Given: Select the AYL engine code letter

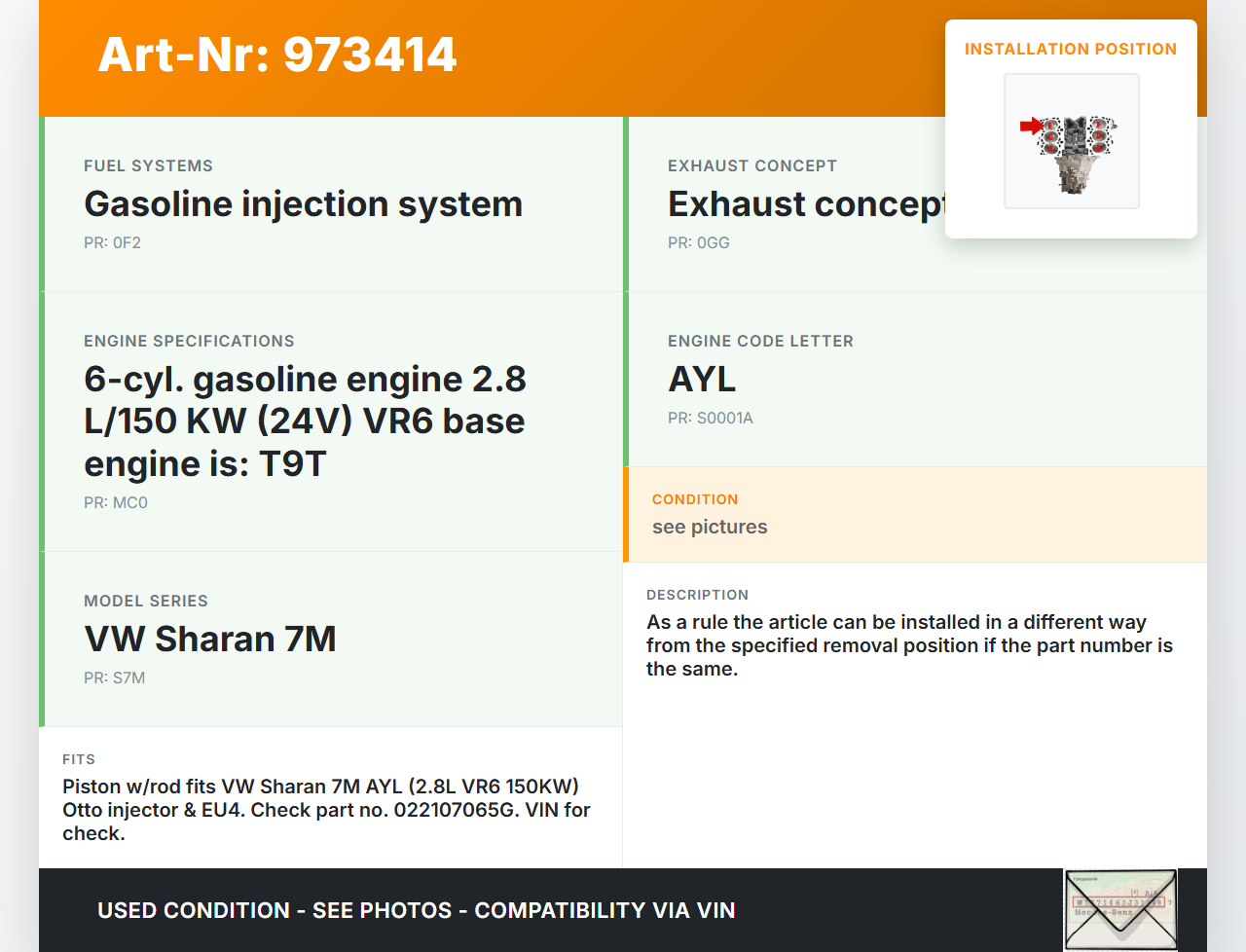Looking at the screenshot, I should (702, 380).
